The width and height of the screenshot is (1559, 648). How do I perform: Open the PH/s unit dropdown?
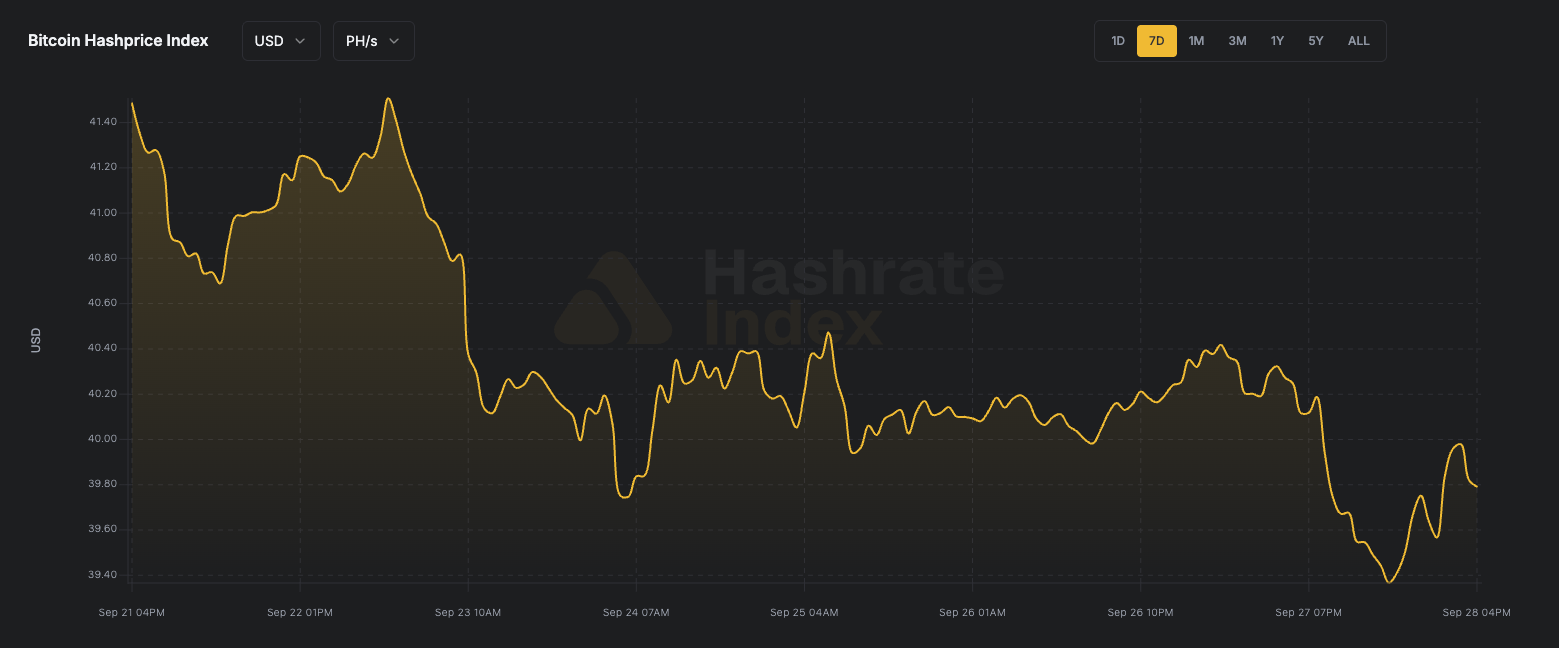(x=373, y=41)
